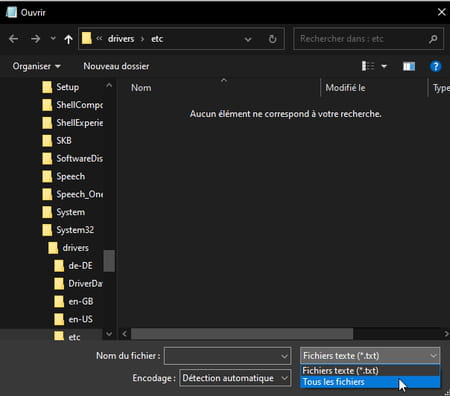Select the Speech_One folder in tree
This screenshot has width=450, height=396.
[x=73, y=194]
